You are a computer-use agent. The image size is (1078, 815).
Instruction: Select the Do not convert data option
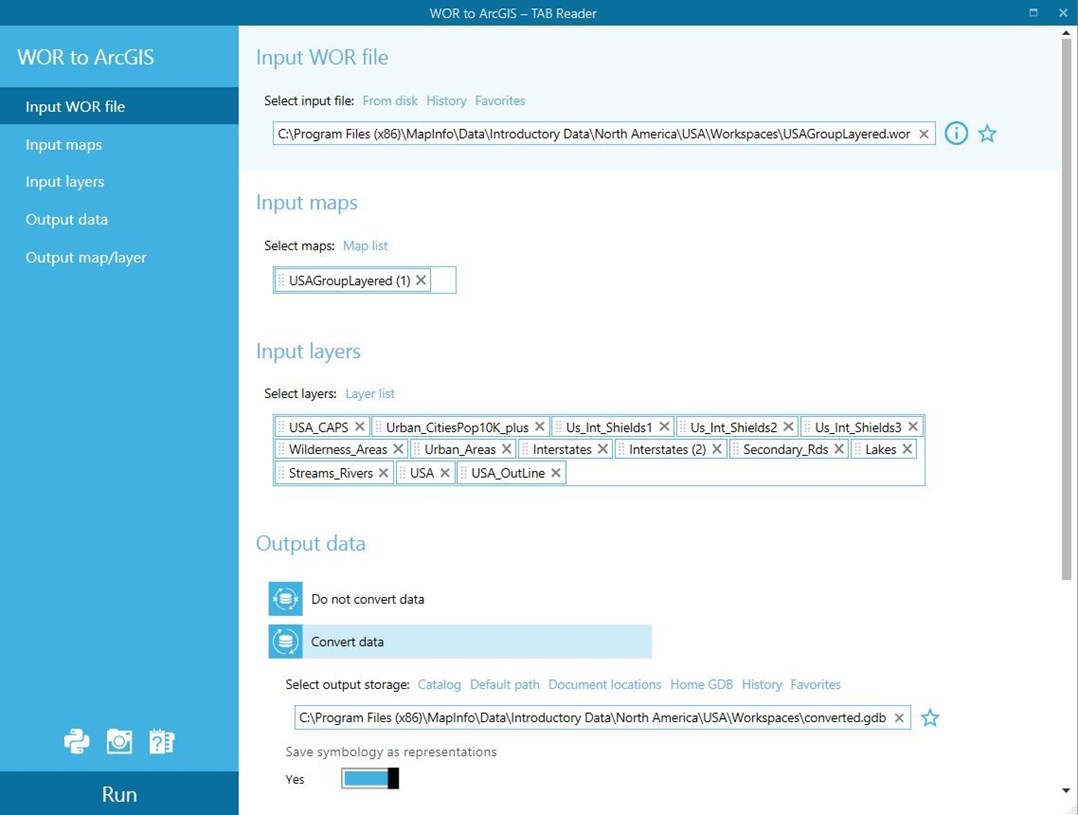(x=460, y=599)
